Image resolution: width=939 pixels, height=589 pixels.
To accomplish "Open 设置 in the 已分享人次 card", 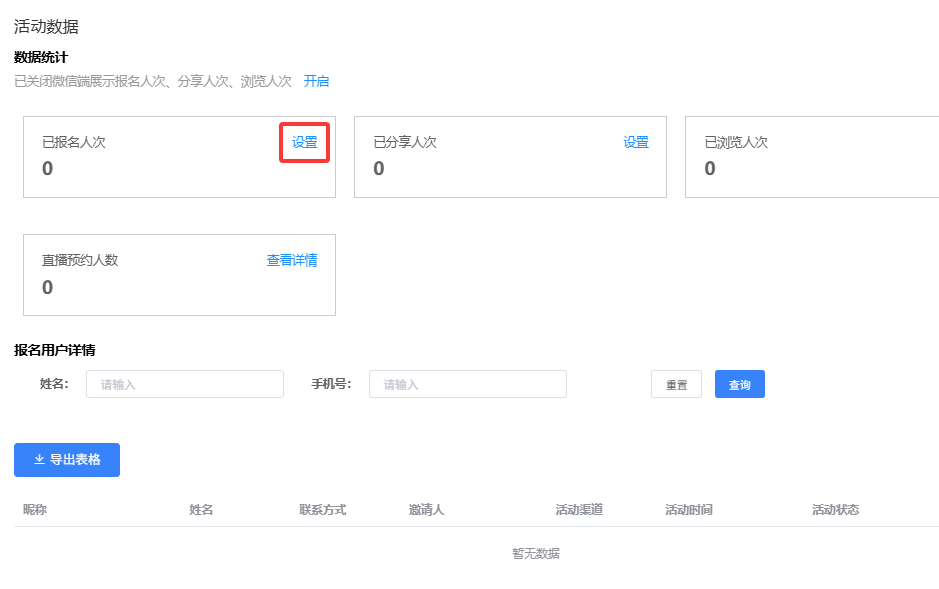I will 636,142.
